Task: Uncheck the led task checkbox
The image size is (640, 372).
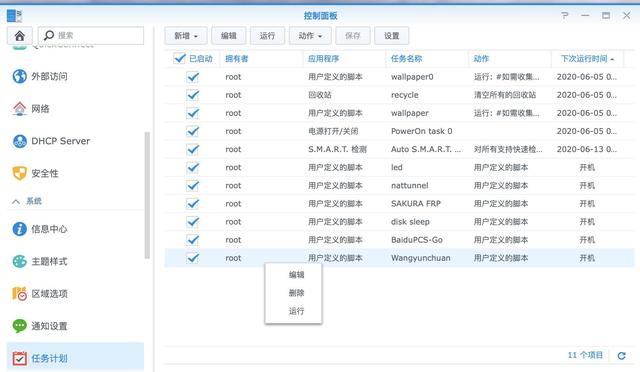Action: [193, 167]
